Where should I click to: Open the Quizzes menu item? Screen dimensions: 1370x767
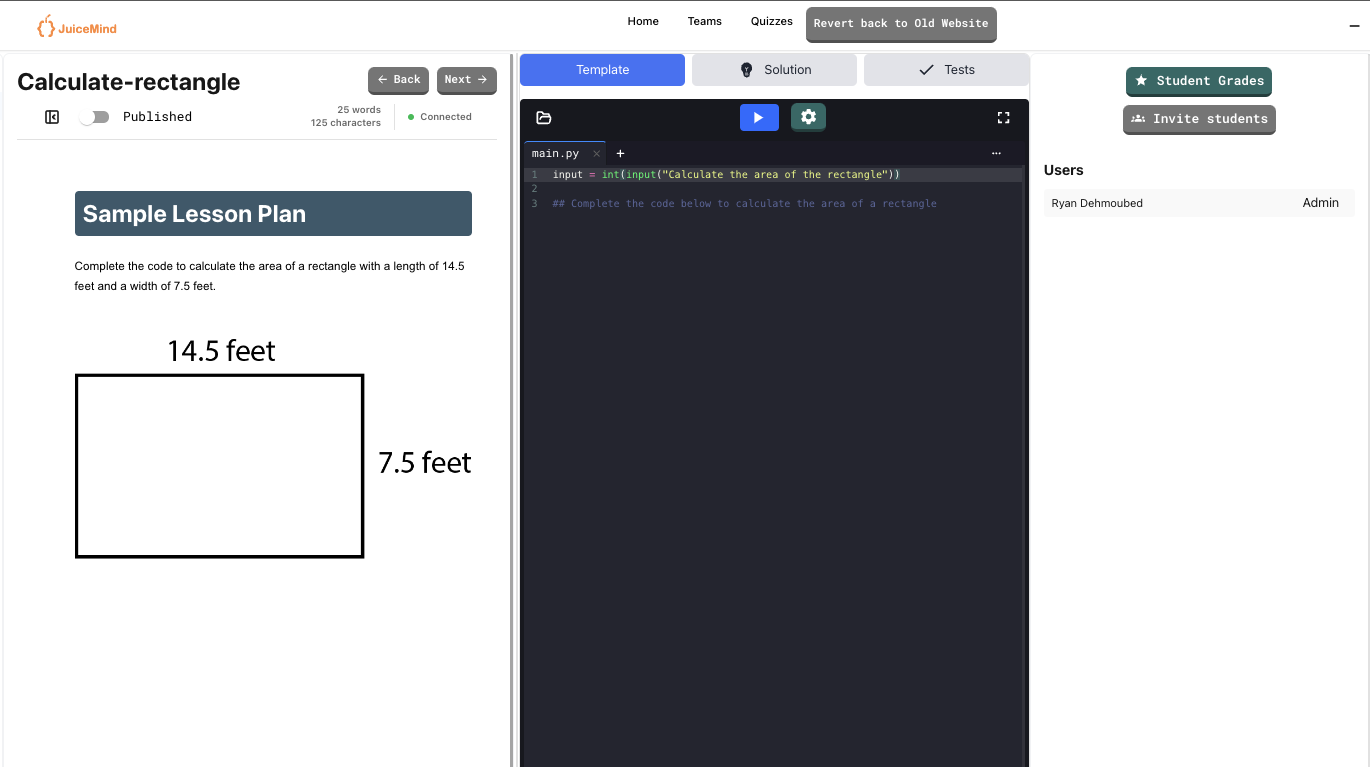tap(770, 21)
